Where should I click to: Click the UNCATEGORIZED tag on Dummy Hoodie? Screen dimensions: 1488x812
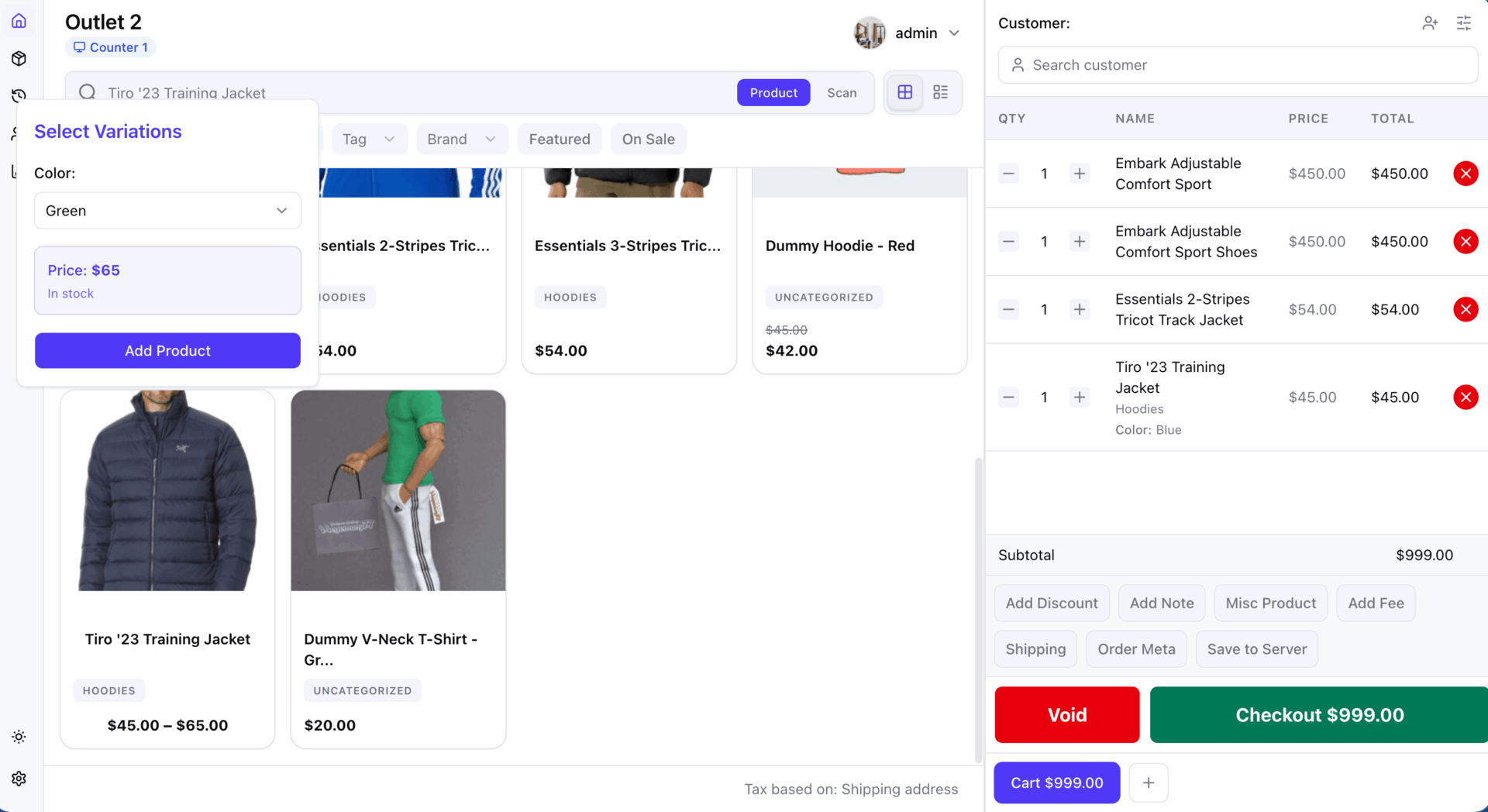(824, 298)
